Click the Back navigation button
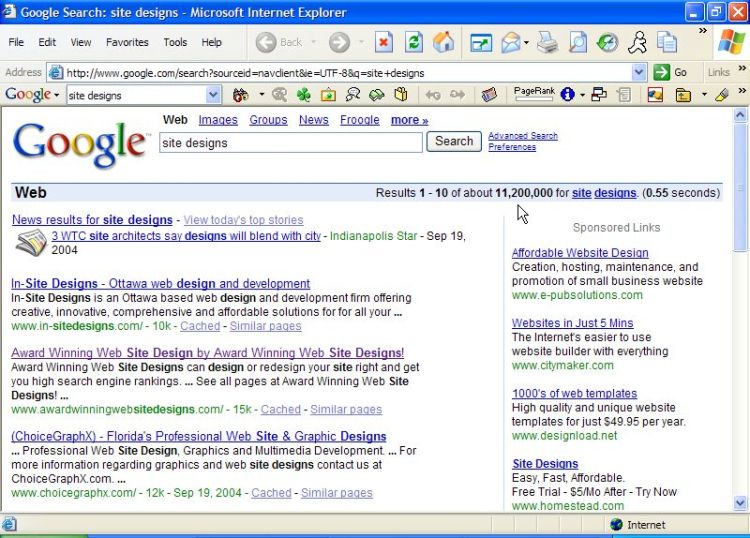 [279, 43]
